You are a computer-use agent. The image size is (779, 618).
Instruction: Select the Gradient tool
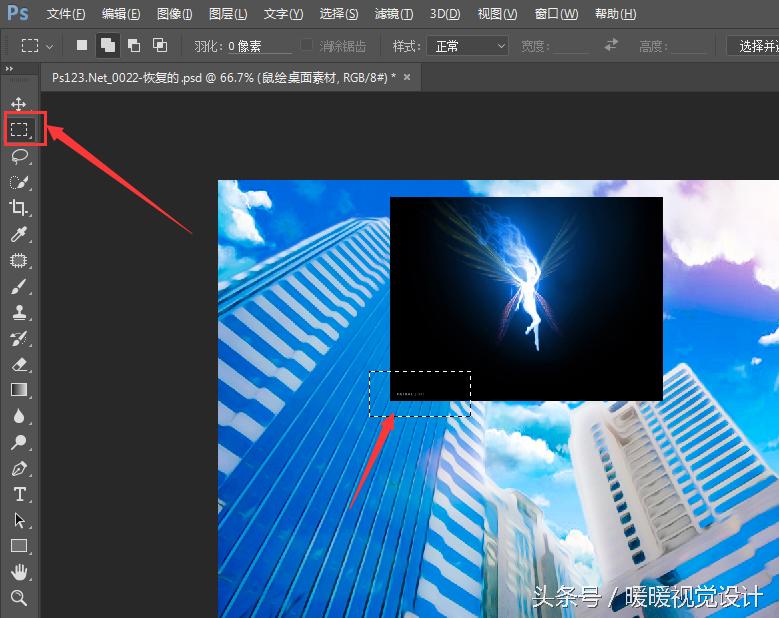coord(19,390)
